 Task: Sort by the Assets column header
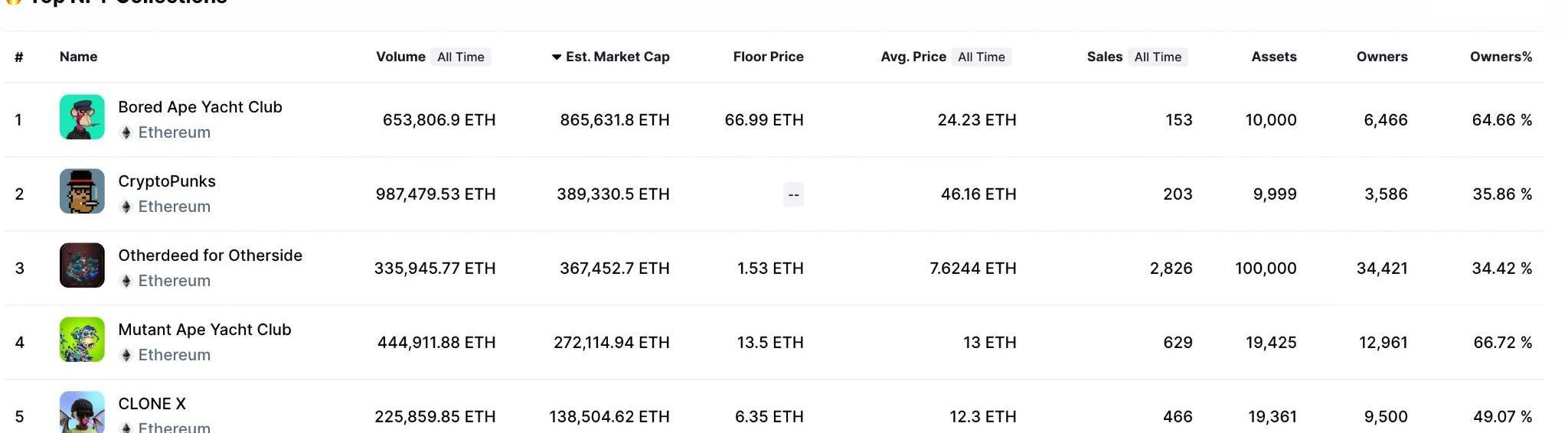(1274, 57)
